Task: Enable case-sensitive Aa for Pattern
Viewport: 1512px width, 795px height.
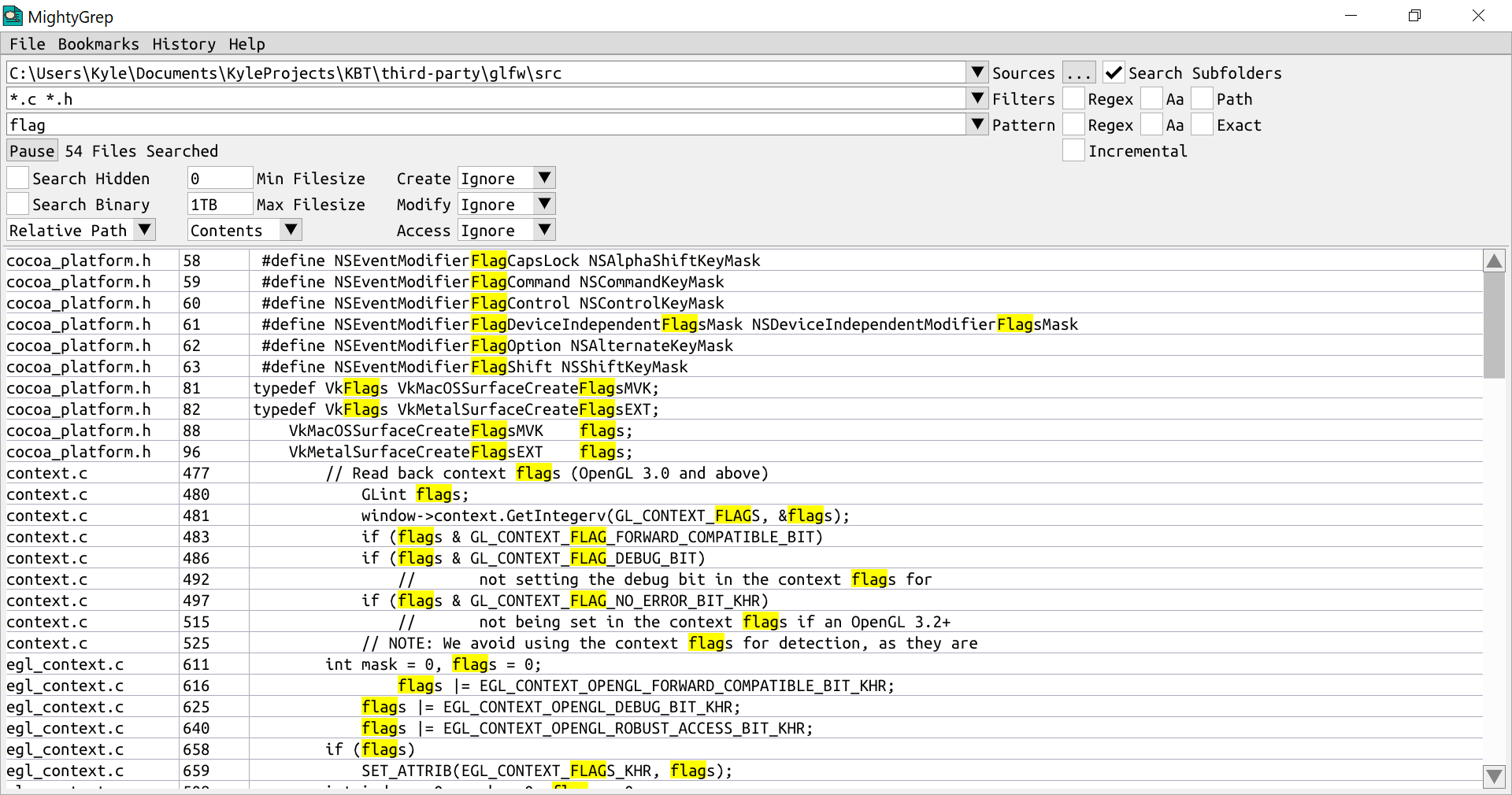Action: coord(1152,124)
